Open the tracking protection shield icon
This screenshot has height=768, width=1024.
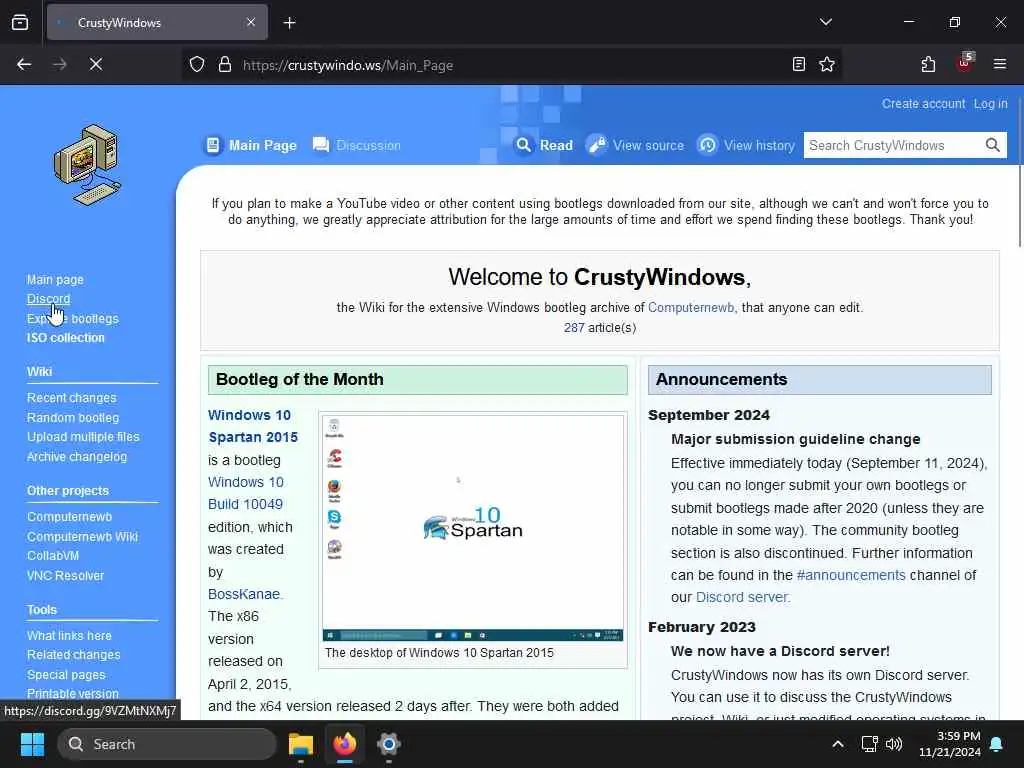coord(197,65)
